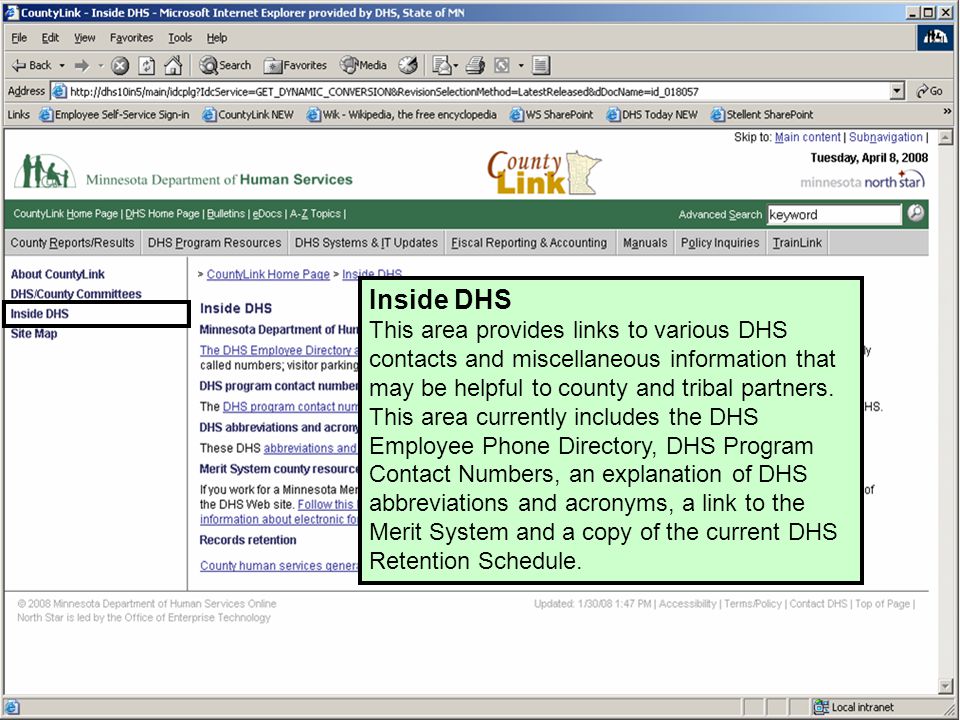Click the Windows flag logo below title bar
The image size is (960, 720).
(935, 37)
